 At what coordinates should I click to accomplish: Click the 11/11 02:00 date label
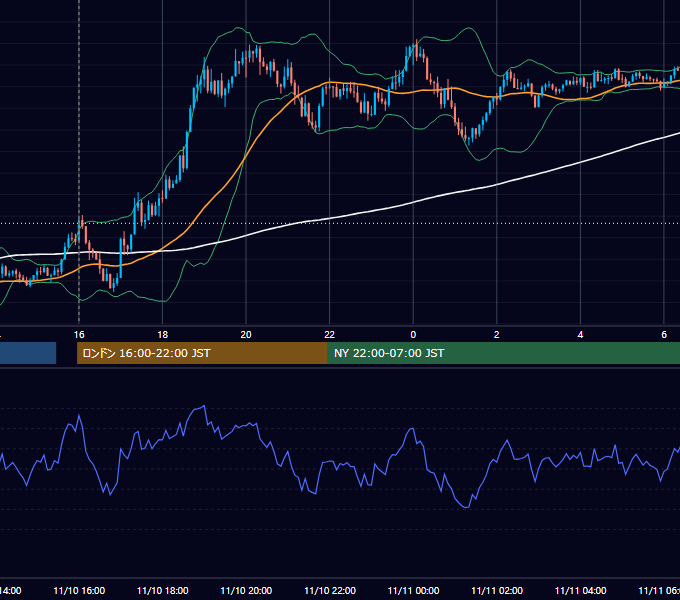497,590
